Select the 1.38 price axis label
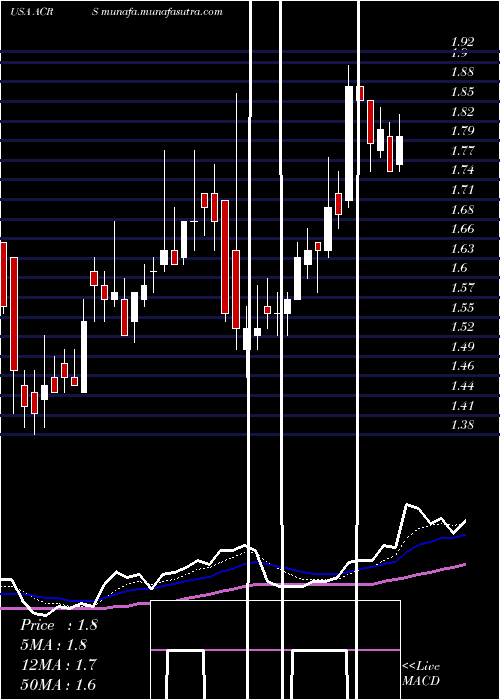Image resolution: width=500 pixels, height=700 pixels. pyautogui.click(x=462, y=425)
